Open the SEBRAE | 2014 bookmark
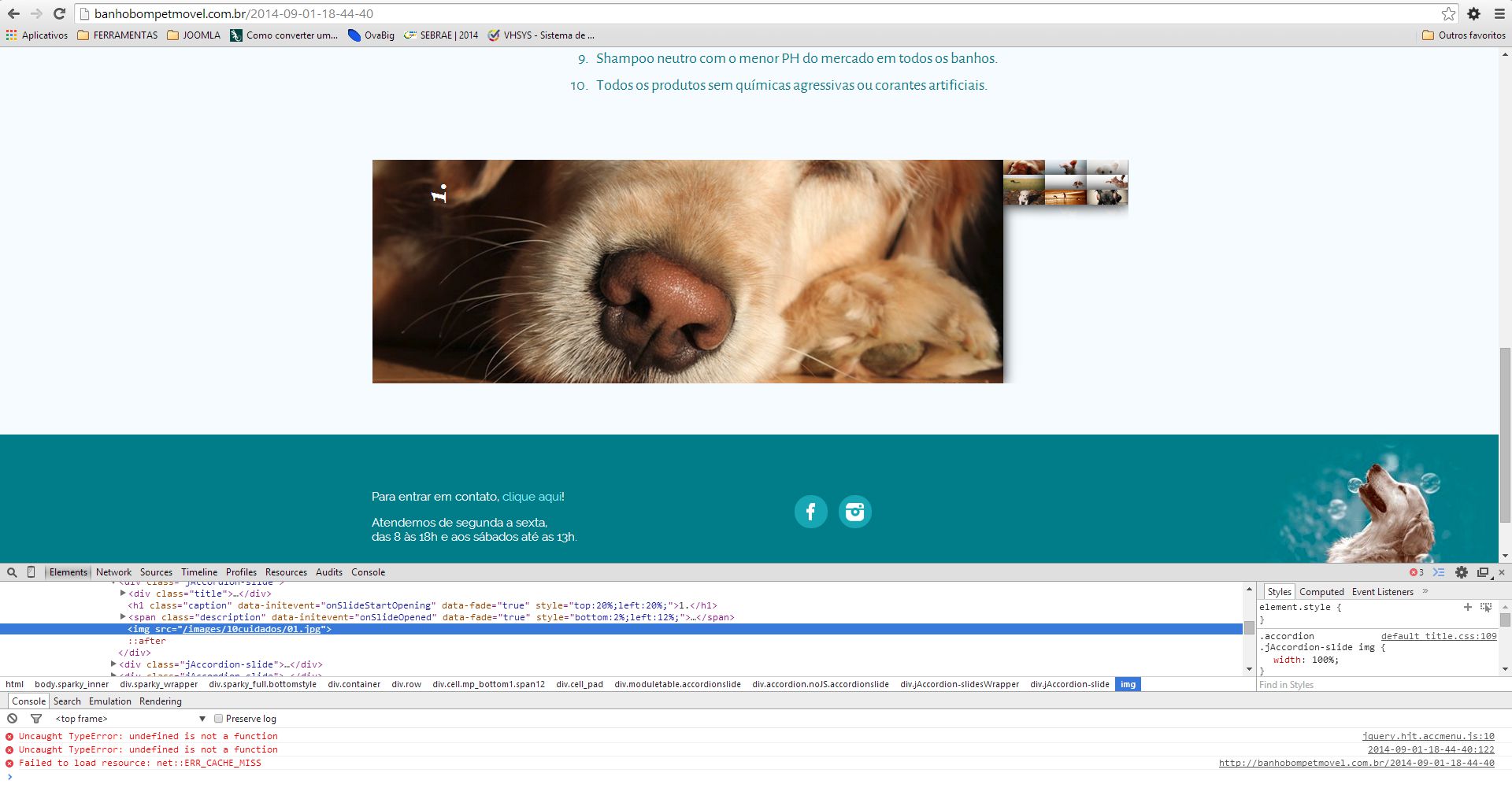 pos(441,35)
